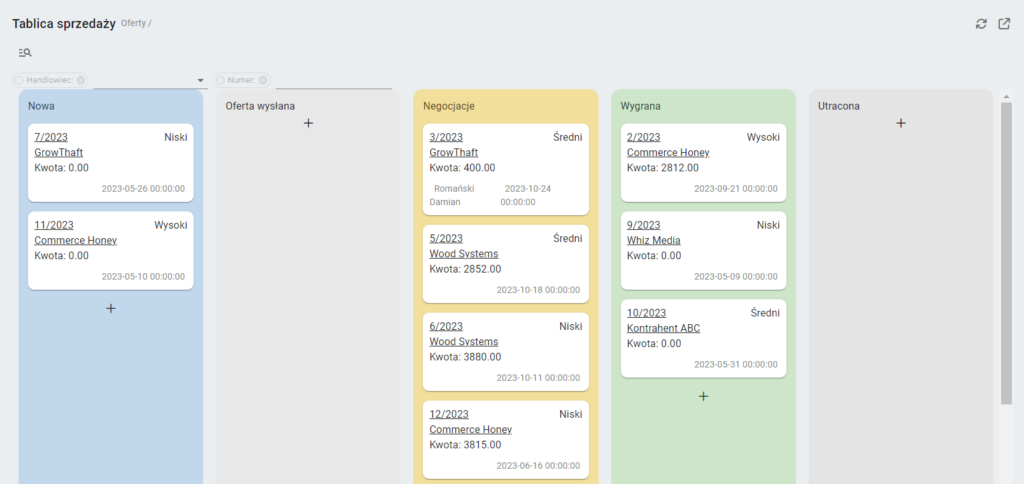Click the date 2023-05-10 00:00:00
1024x484 pixels.
click(x=143, y=276)
